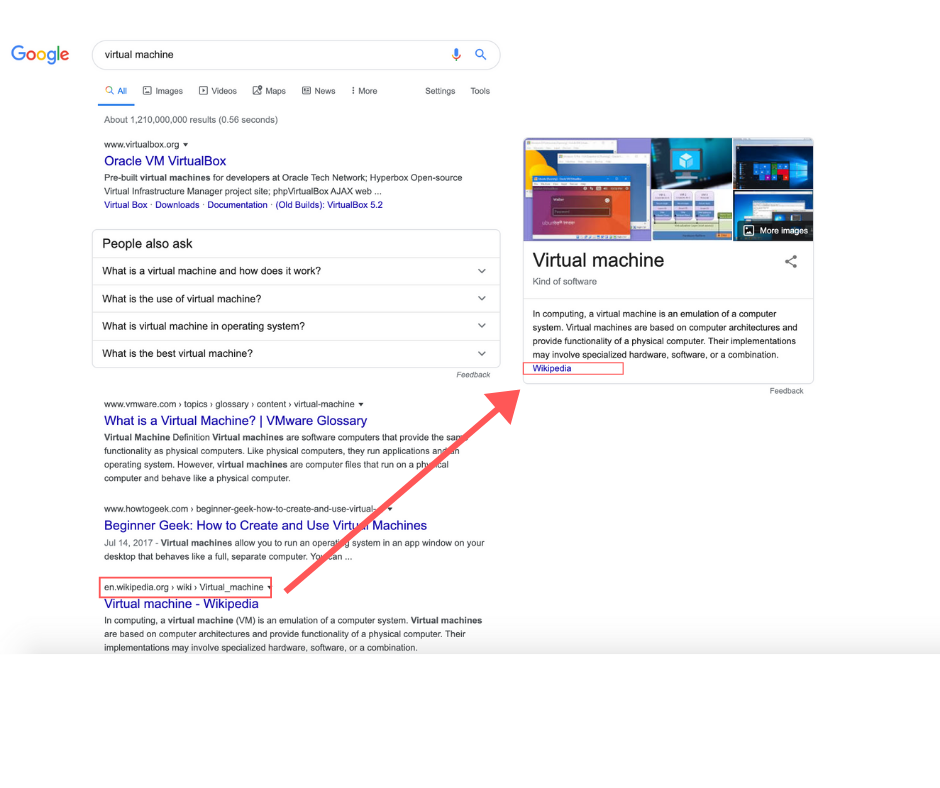This screenshot has height=788, width=940.
Task: Click Feedback below the knowledge panel
Action: click(x=786, y=391)
